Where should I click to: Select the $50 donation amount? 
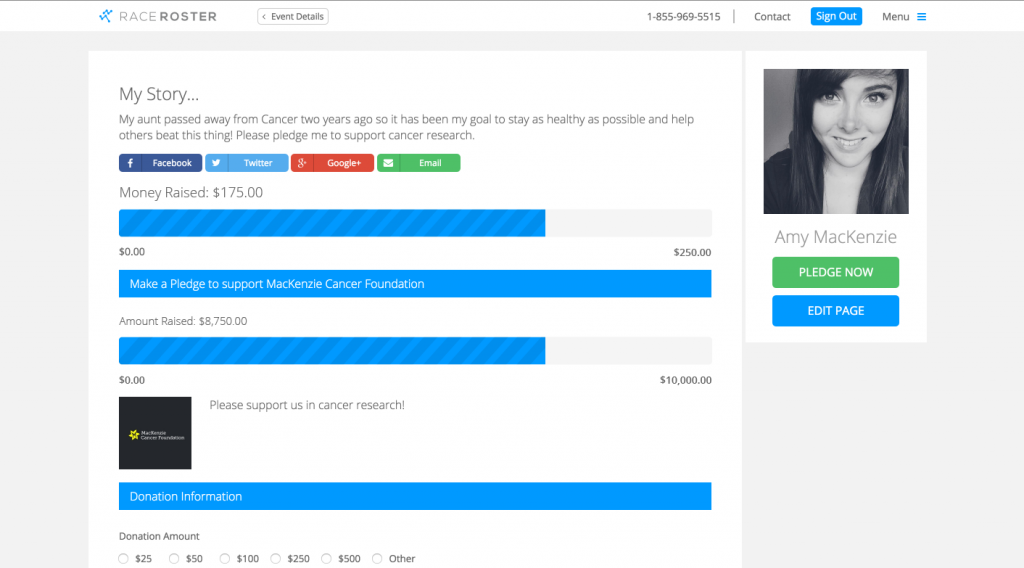174,559
